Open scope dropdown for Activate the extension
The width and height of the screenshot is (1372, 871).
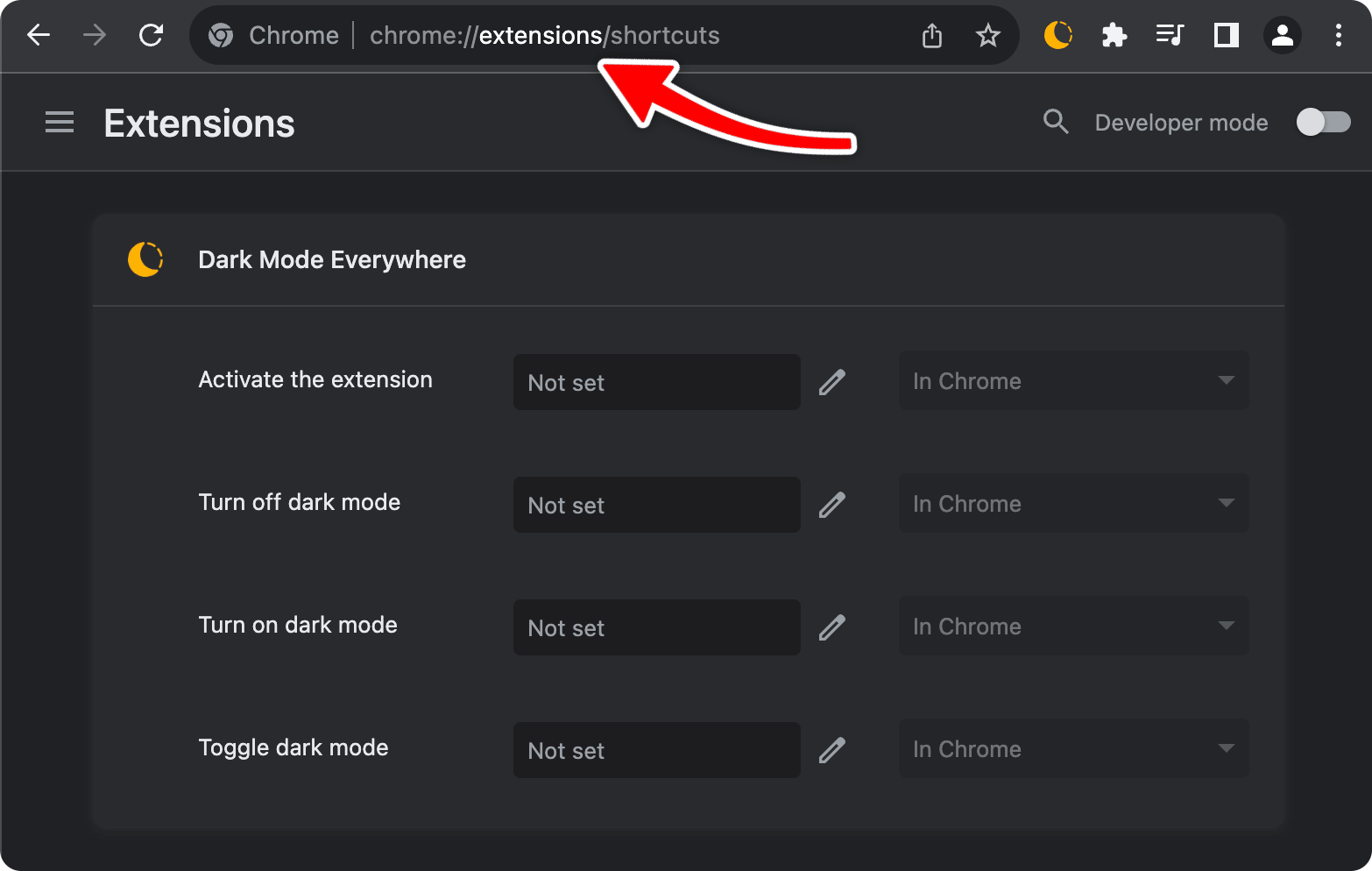[1073, 381]
